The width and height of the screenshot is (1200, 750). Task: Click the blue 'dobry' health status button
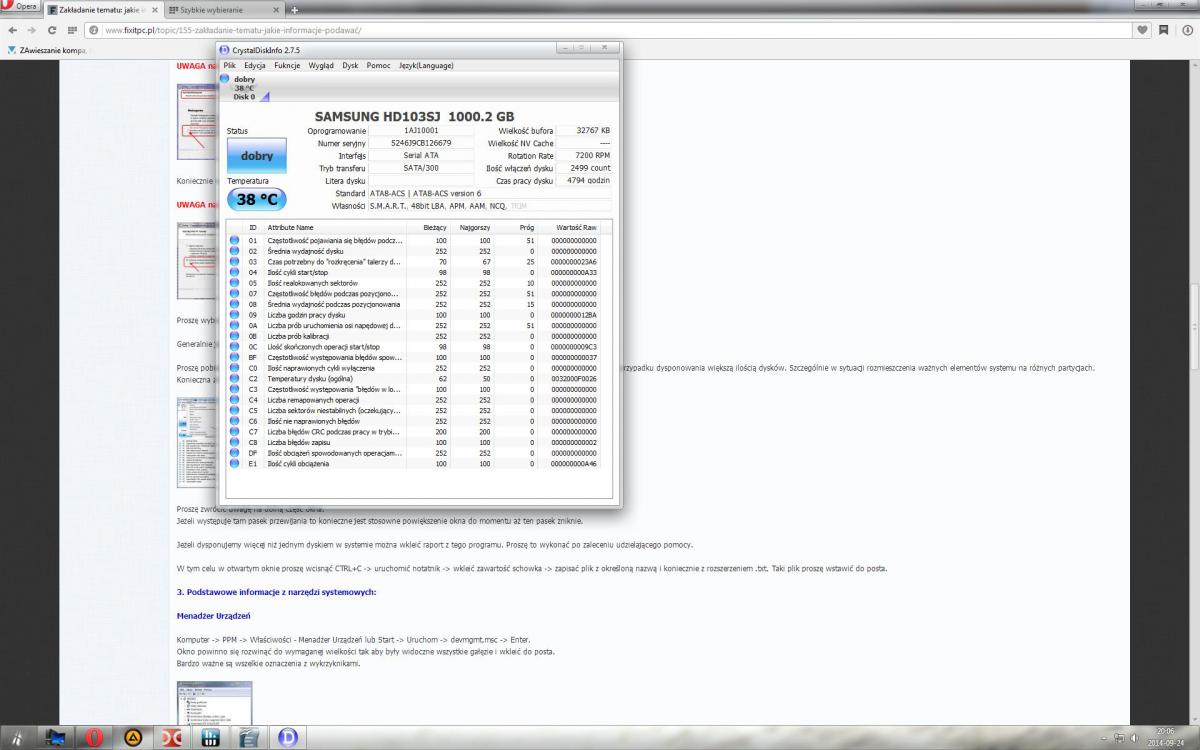[257, 156]
